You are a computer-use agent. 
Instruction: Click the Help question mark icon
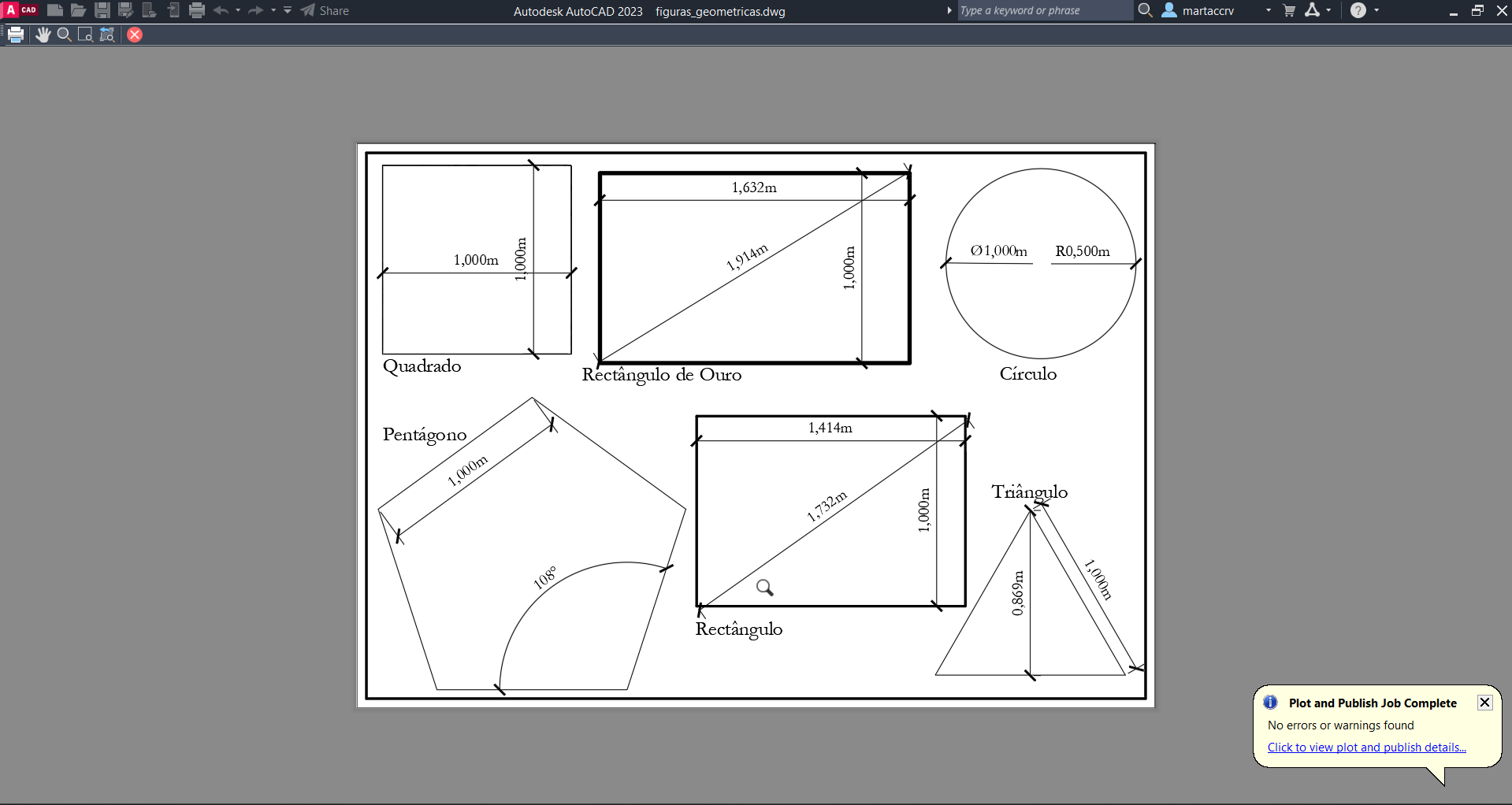(x=1358, y=10)
